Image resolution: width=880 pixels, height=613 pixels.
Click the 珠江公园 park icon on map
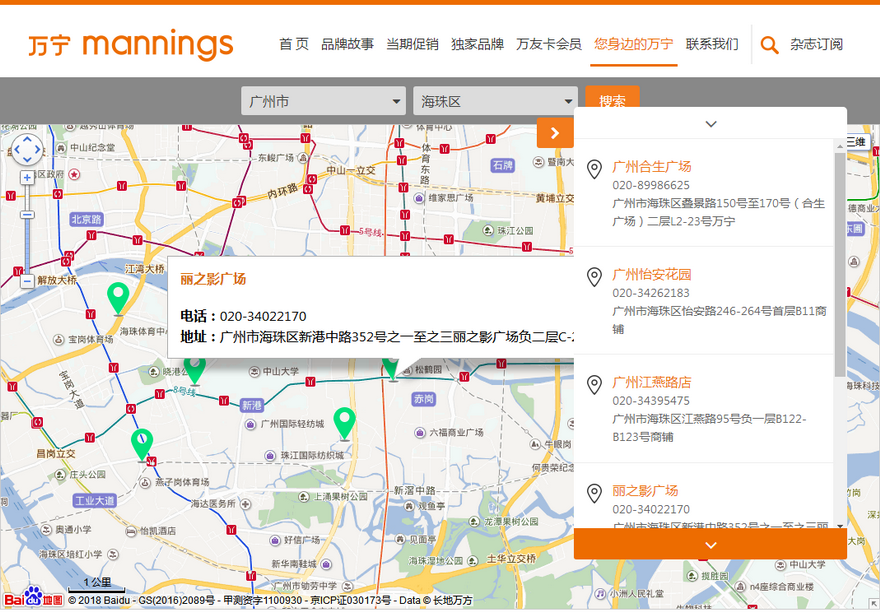pos(488,230)
